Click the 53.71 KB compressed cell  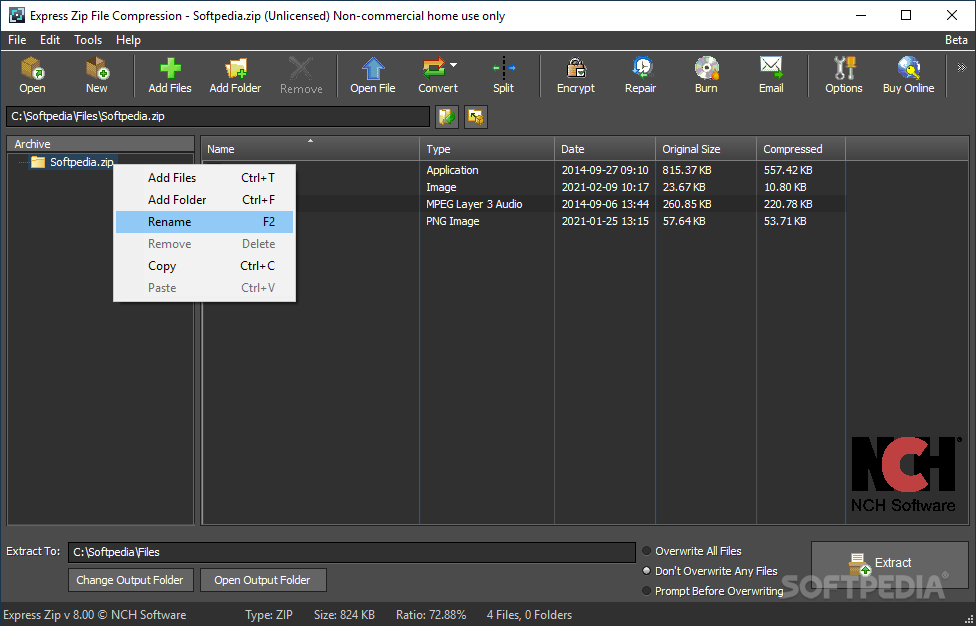coord(785,221)
